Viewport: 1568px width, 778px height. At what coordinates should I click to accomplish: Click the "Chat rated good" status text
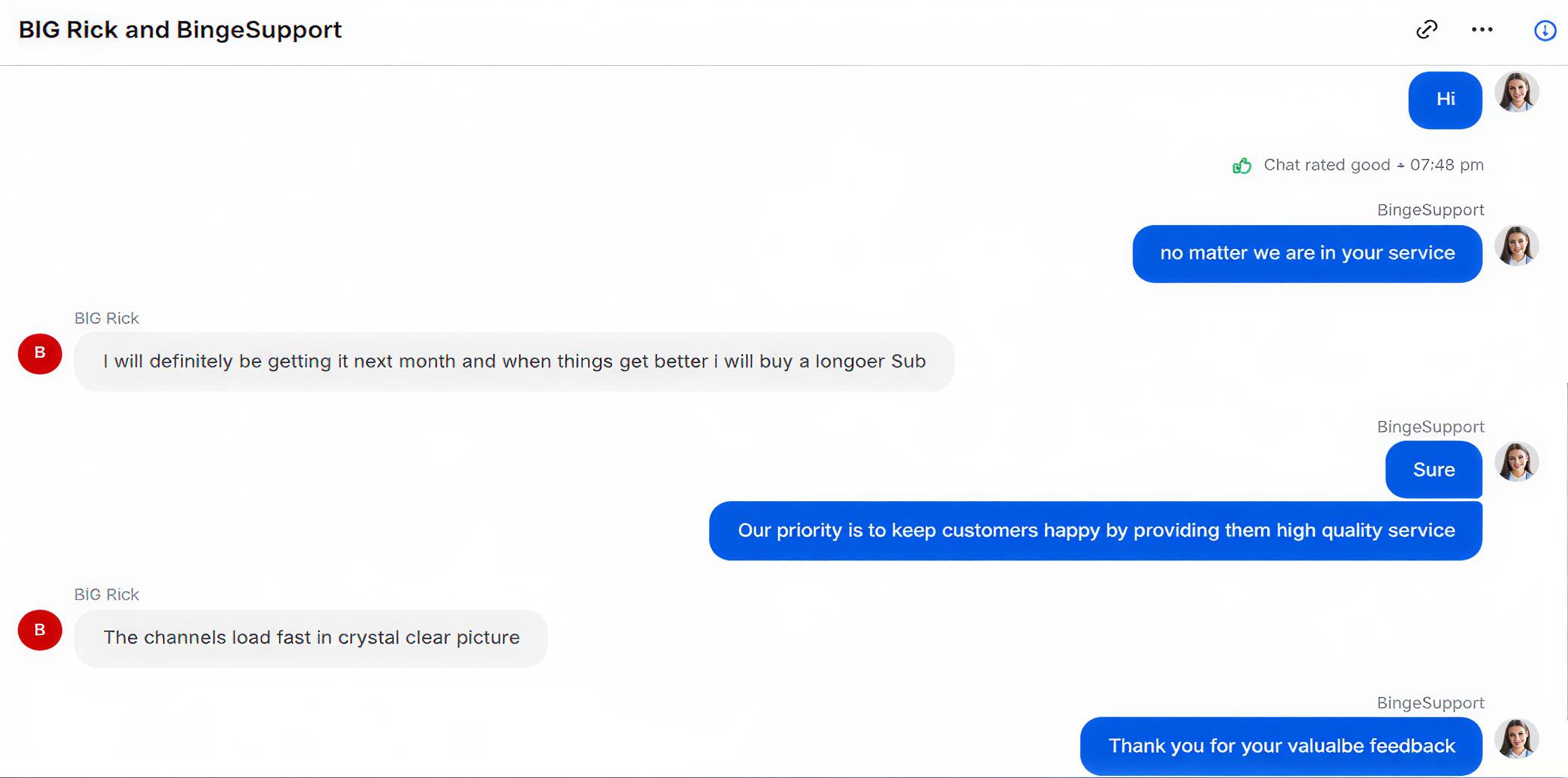click(x=1326, y=165)
